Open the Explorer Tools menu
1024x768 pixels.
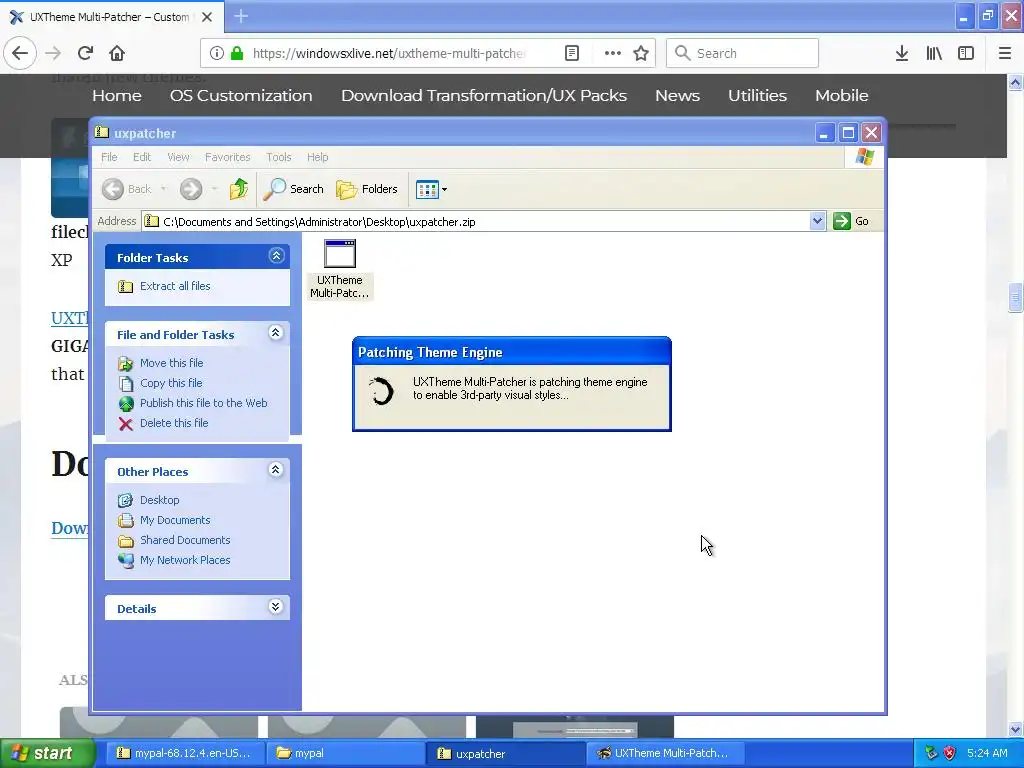point(278,157)
